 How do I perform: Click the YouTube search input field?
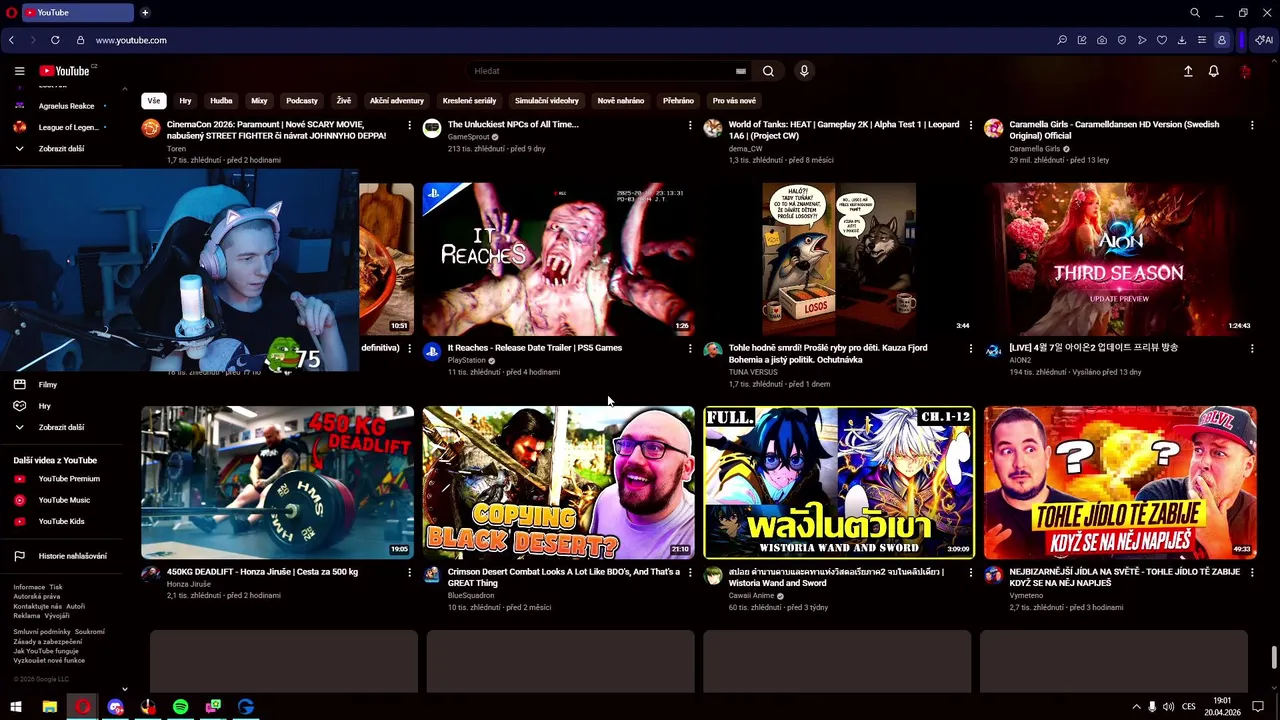click(x=600, y=71)
